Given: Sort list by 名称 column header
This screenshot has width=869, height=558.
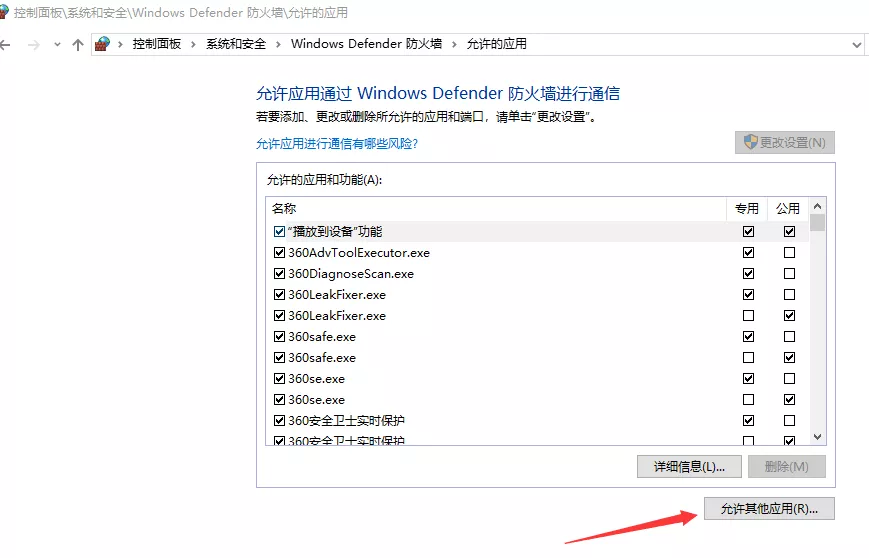Looking at the screenshot, I should click(x=496, y=209).
